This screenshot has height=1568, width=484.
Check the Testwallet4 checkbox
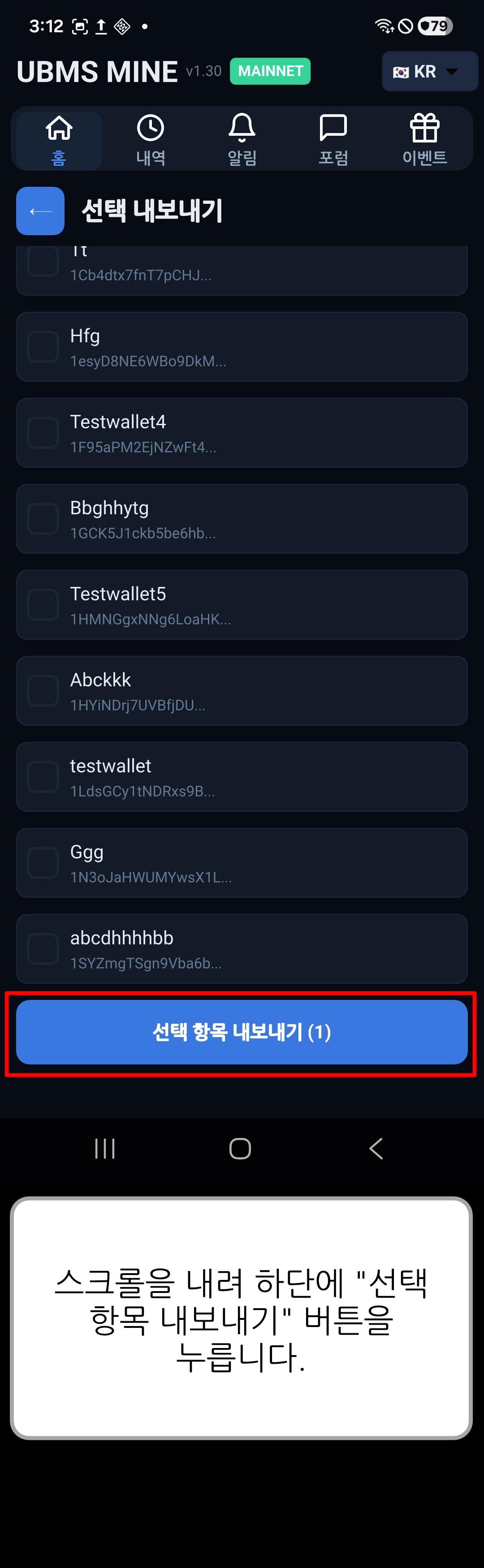pyautogui.click(x=43, y=433)
